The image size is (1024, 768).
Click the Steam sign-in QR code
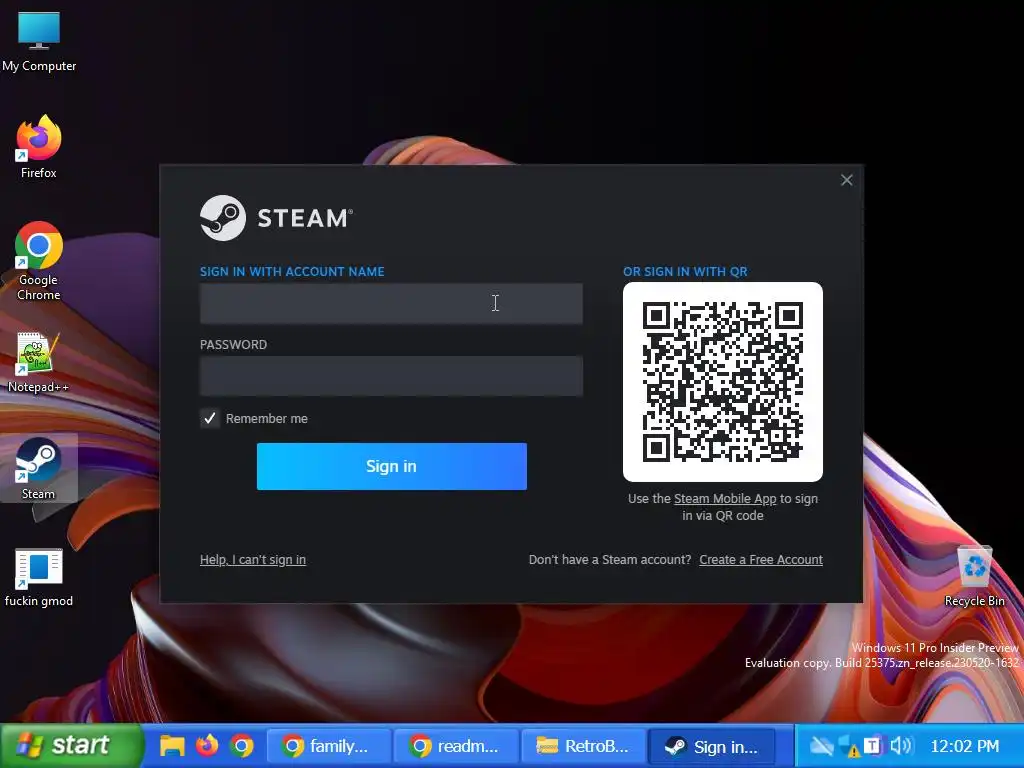tap(722, 381)
